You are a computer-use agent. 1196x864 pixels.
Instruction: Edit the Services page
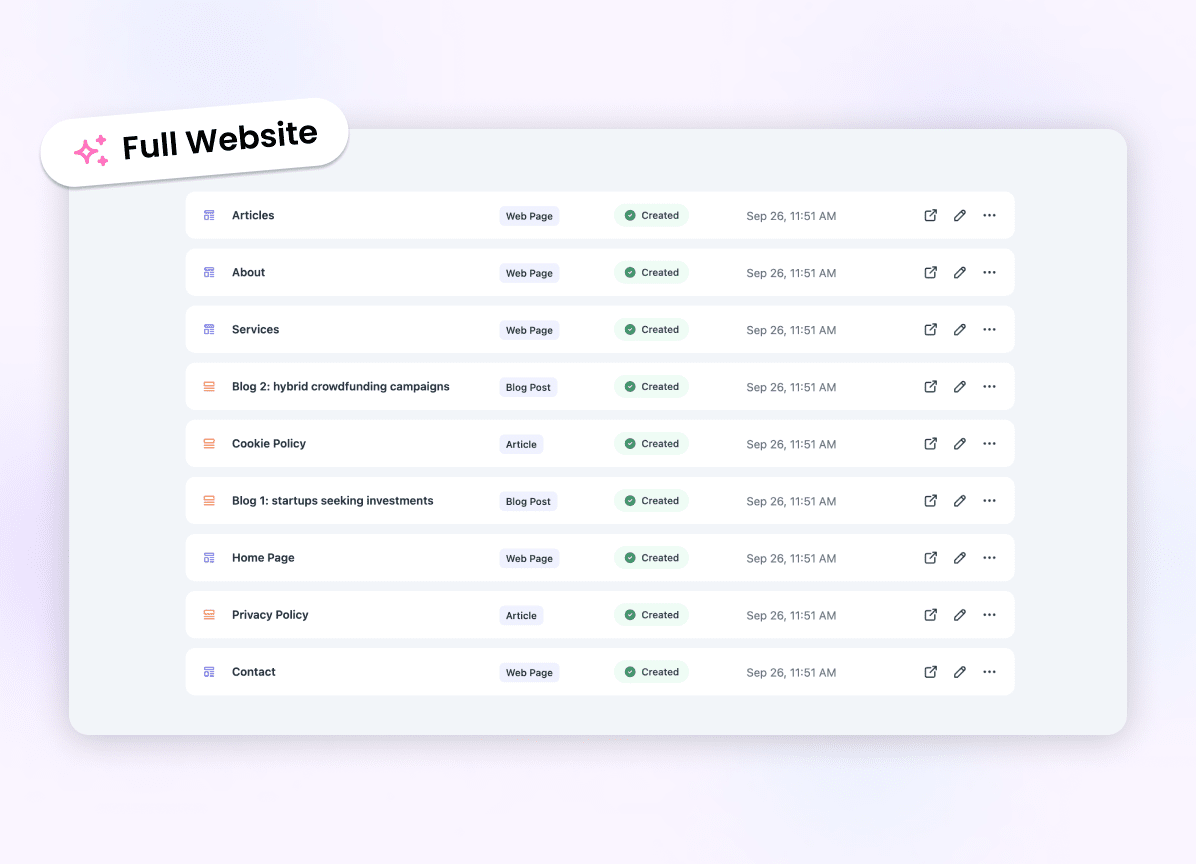(x=960, y=329)
